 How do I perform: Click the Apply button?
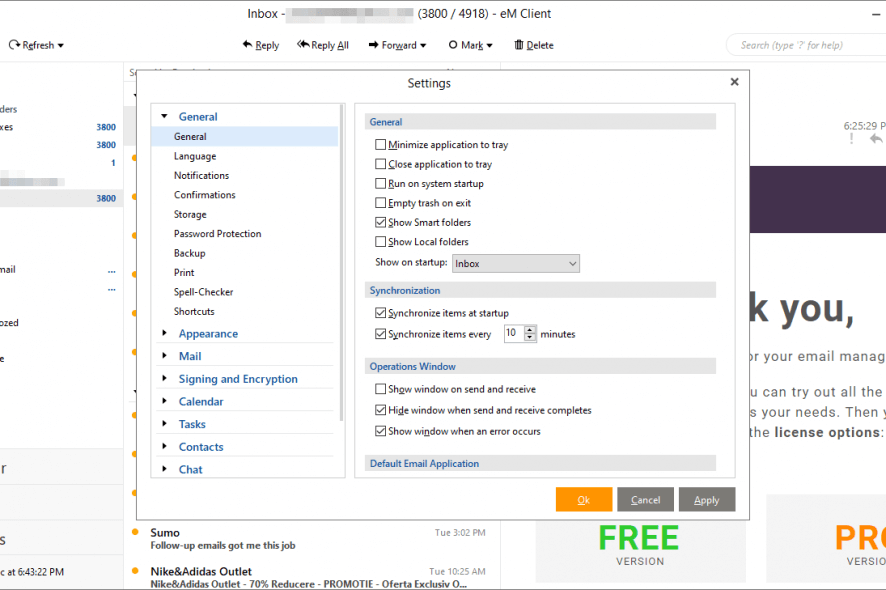707,500
